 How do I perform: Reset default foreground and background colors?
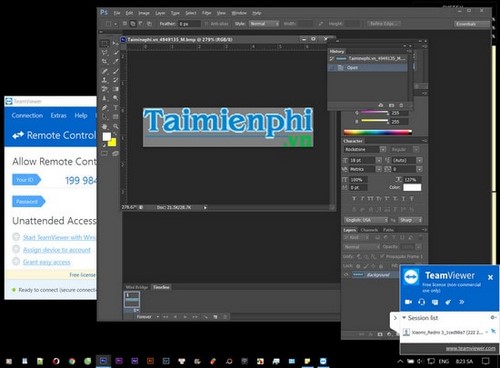tap(104, 145)
